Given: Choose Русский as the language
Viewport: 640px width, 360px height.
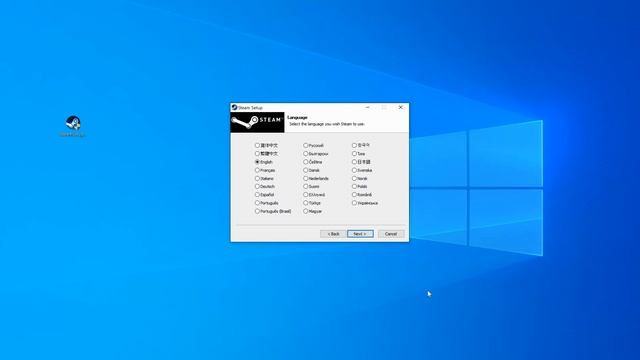Looking at the screenshot, I should point(306,145).
